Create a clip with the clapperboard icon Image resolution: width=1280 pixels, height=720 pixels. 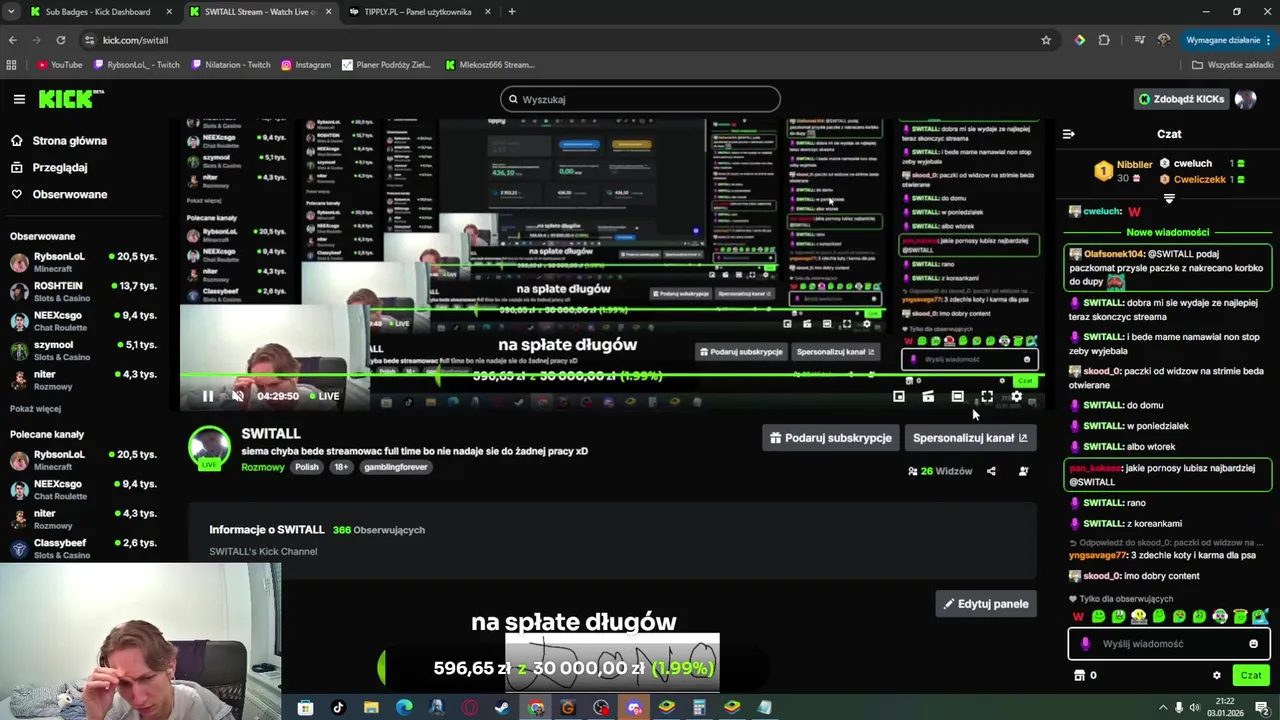928,397
